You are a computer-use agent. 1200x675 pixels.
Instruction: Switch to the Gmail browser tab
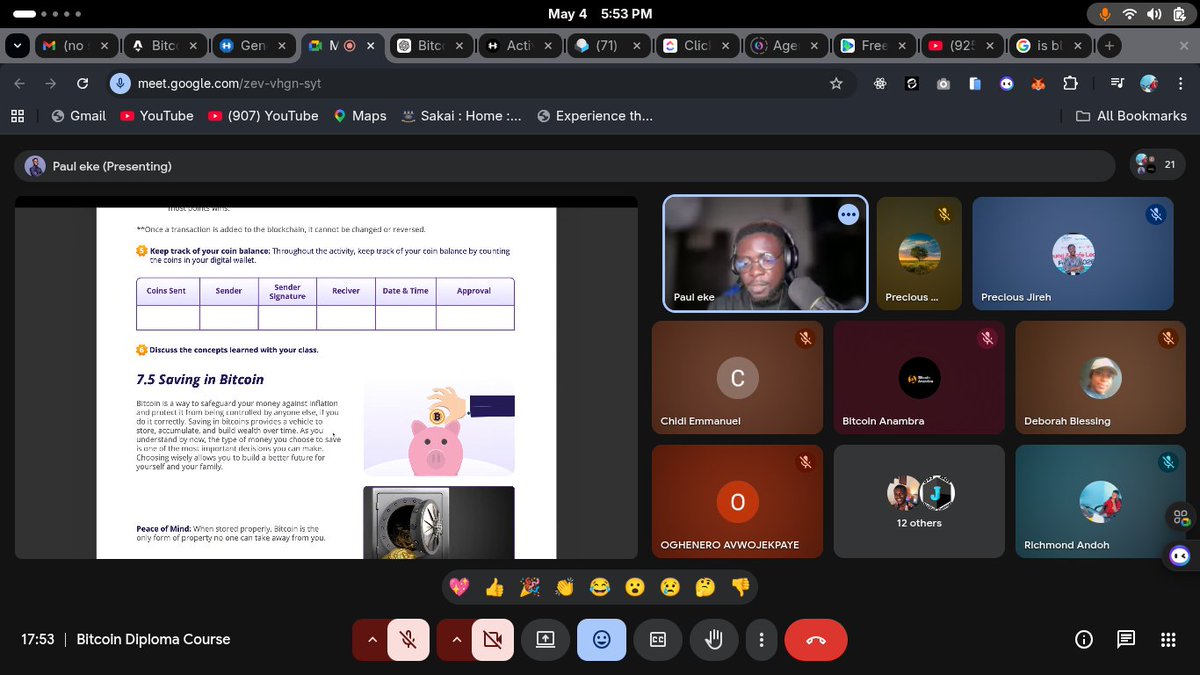coord(76,46)
